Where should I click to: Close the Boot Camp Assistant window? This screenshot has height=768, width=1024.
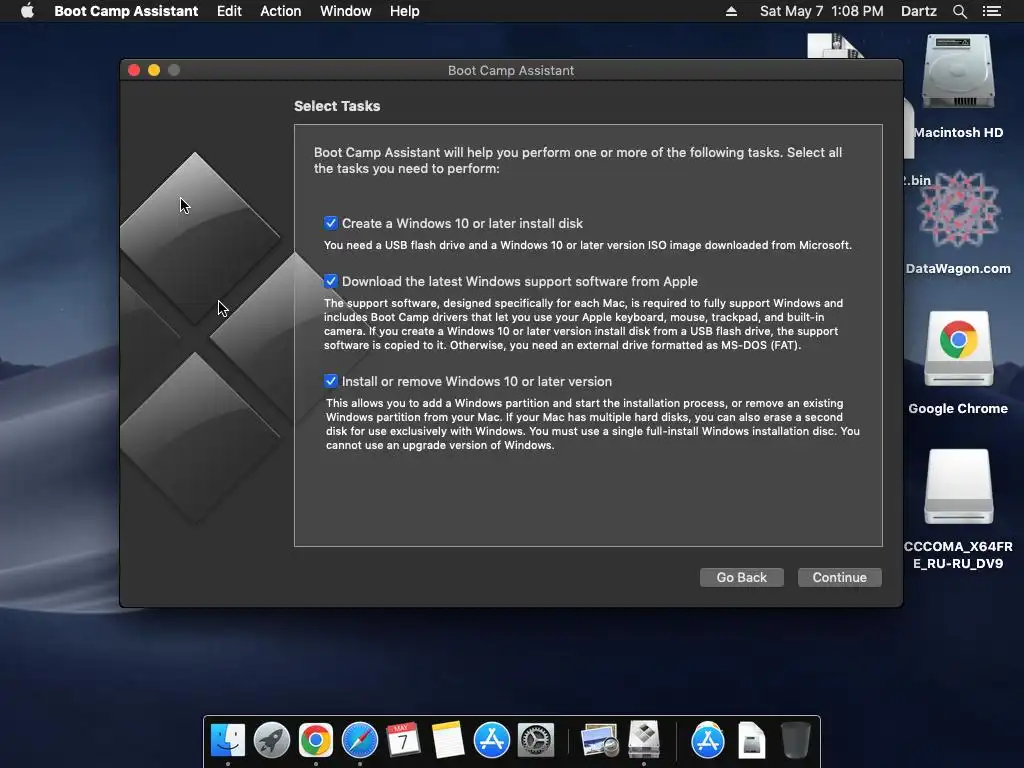pyautogui.click(x=134, y=70)
